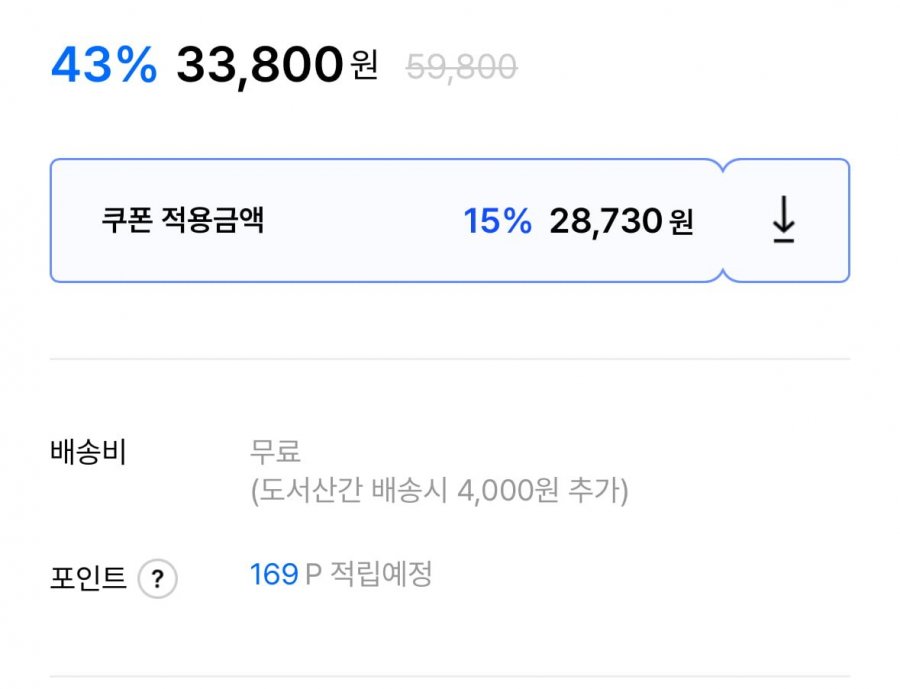The width and height of the screenshot is (900, 689).
Task: Click the 배송비 label
Action: pyautogui.click(x=89, y=452)
